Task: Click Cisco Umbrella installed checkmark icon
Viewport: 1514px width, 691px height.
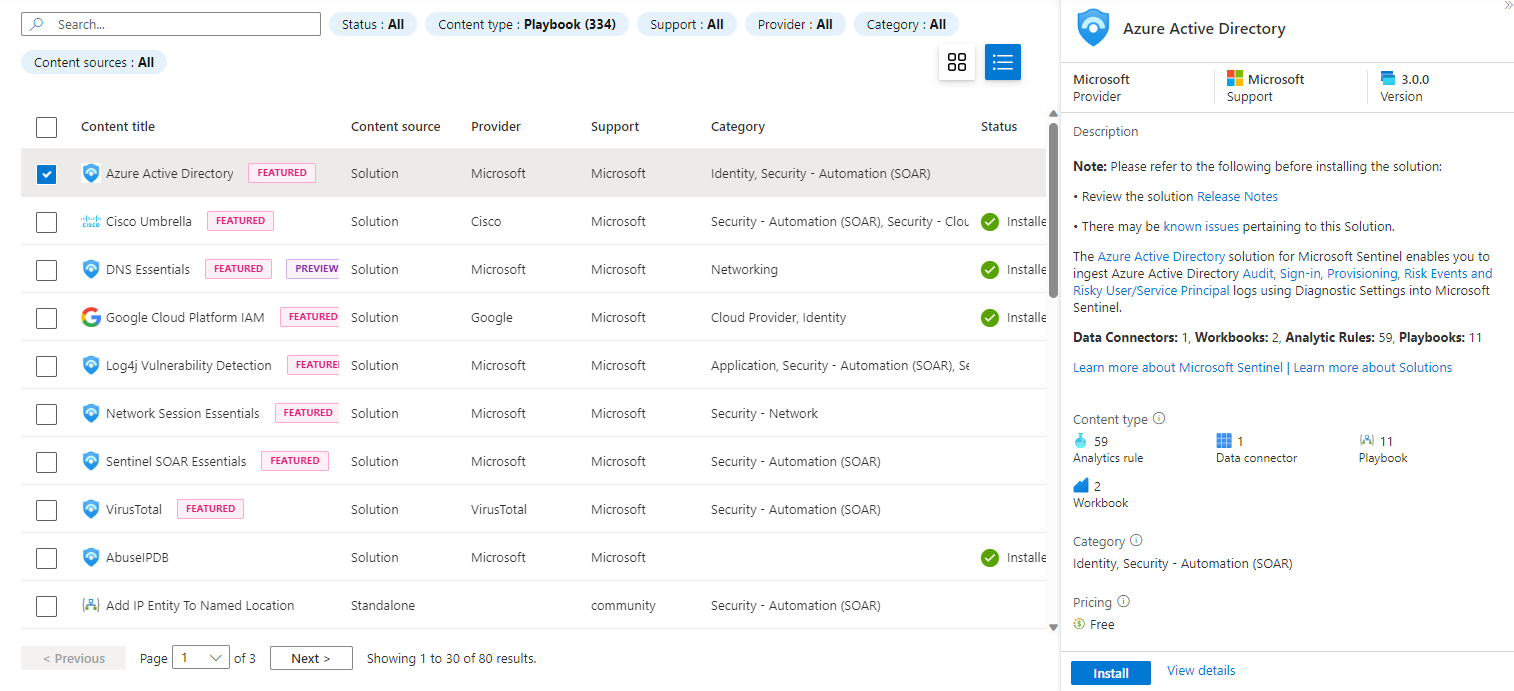Action: click(990, 222)
